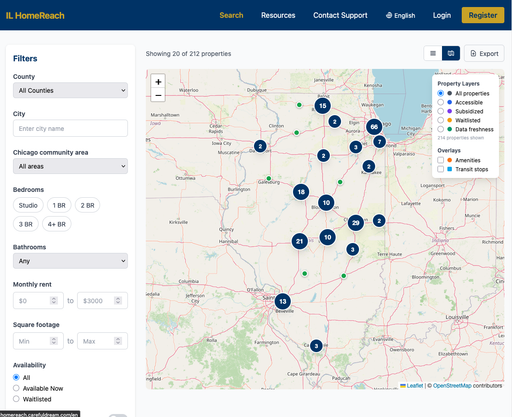Click the 2 cluster near Kankakee
This screenshot has height=417, width=512.
[368, 166]
